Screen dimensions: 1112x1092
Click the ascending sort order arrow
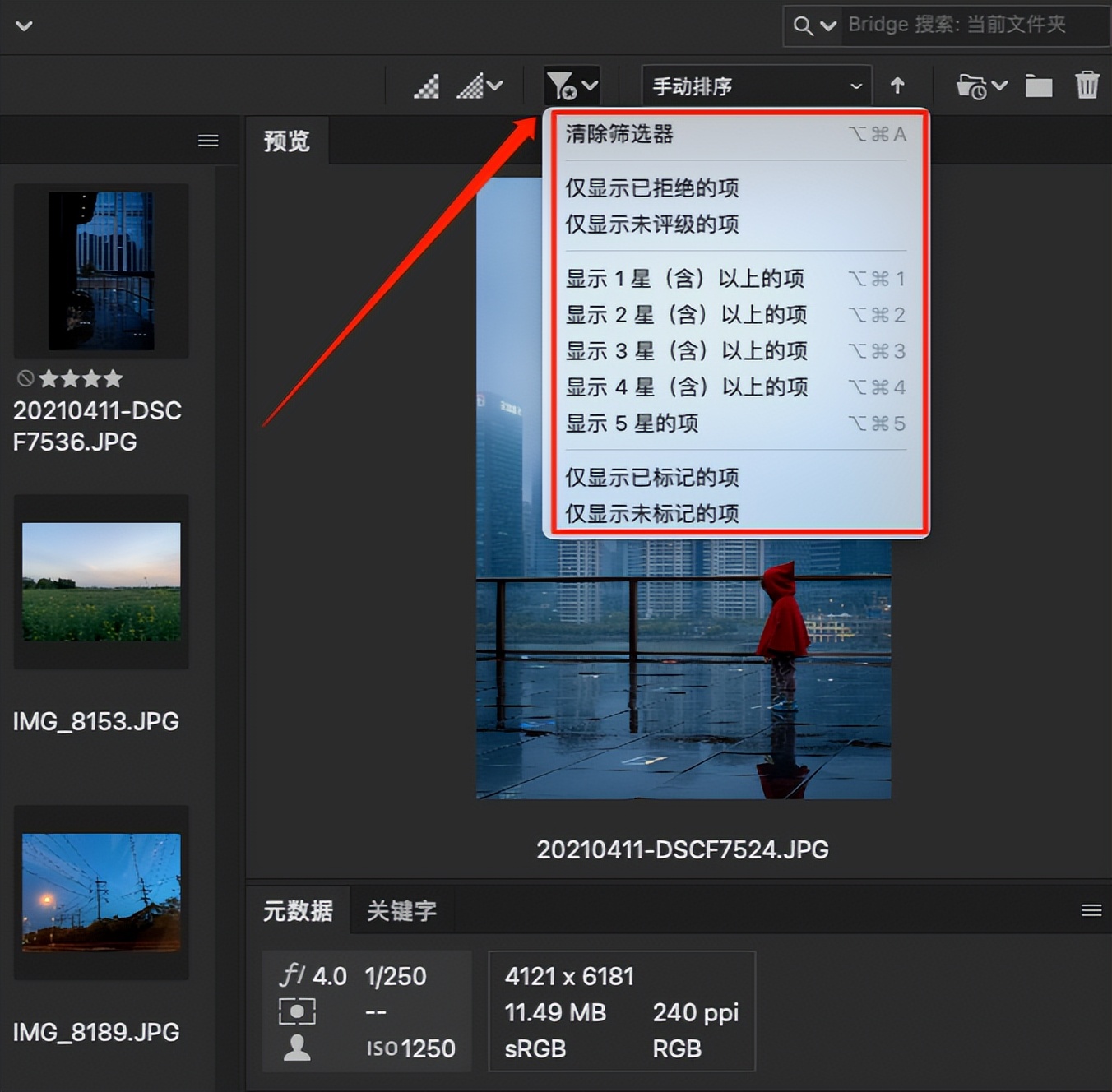point(898,85)
